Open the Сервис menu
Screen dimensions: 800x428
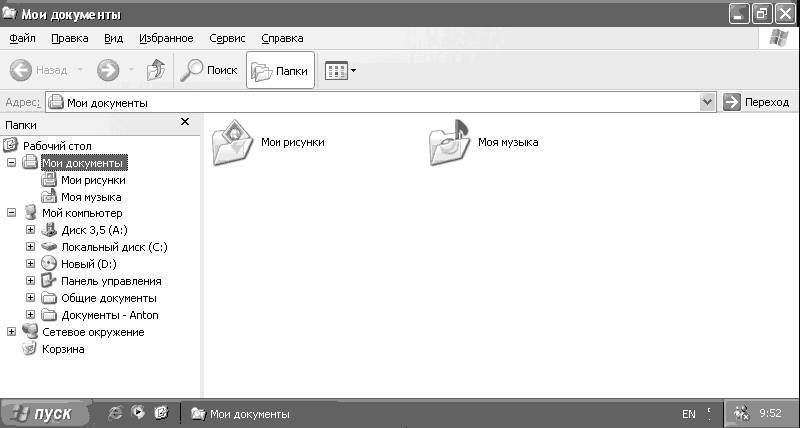click(227, 38)
